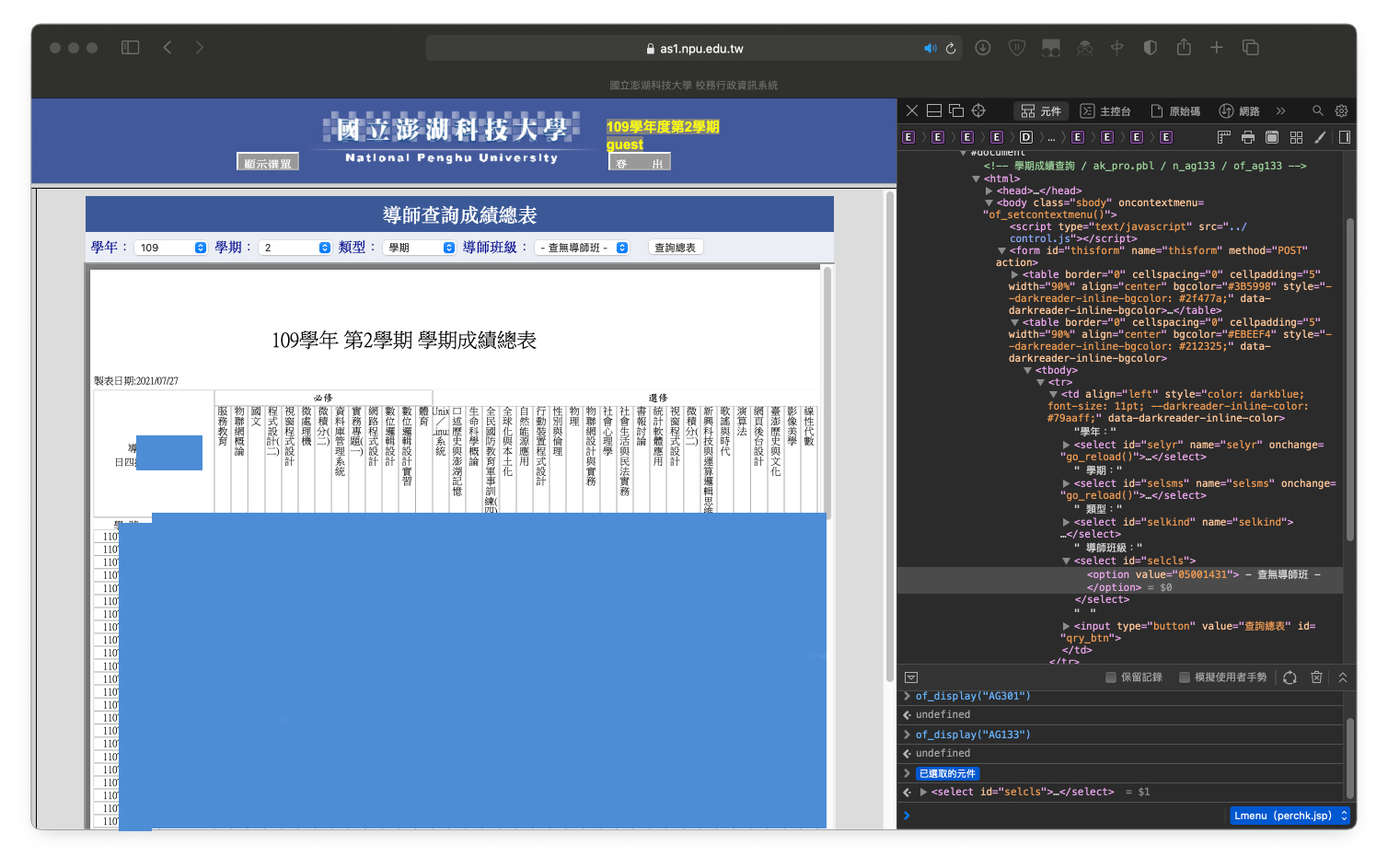
Task: Click the 已選取的元件 console label
Action: click(947, 773)
